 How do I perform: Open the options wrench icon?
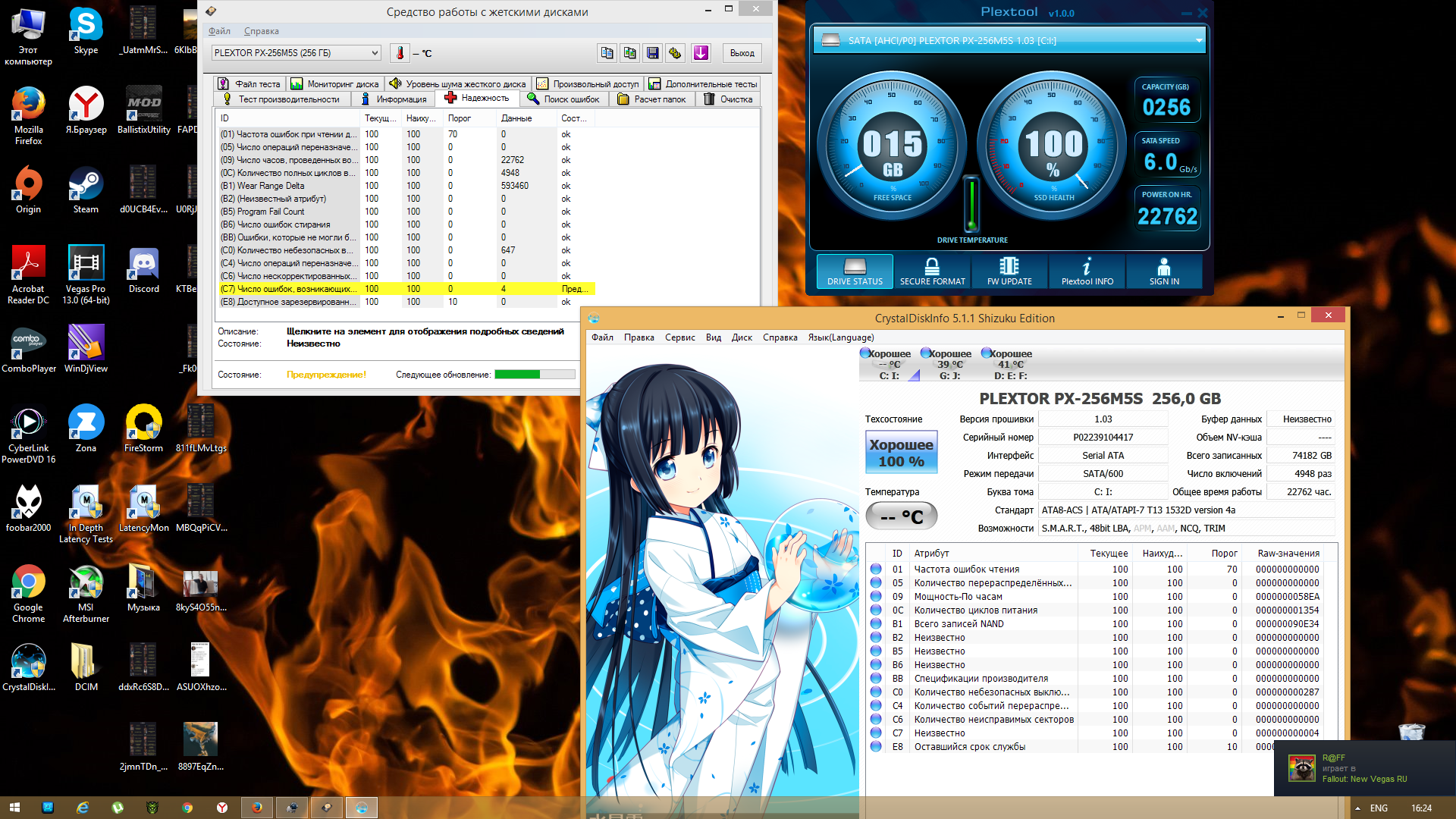coord(675,53)
